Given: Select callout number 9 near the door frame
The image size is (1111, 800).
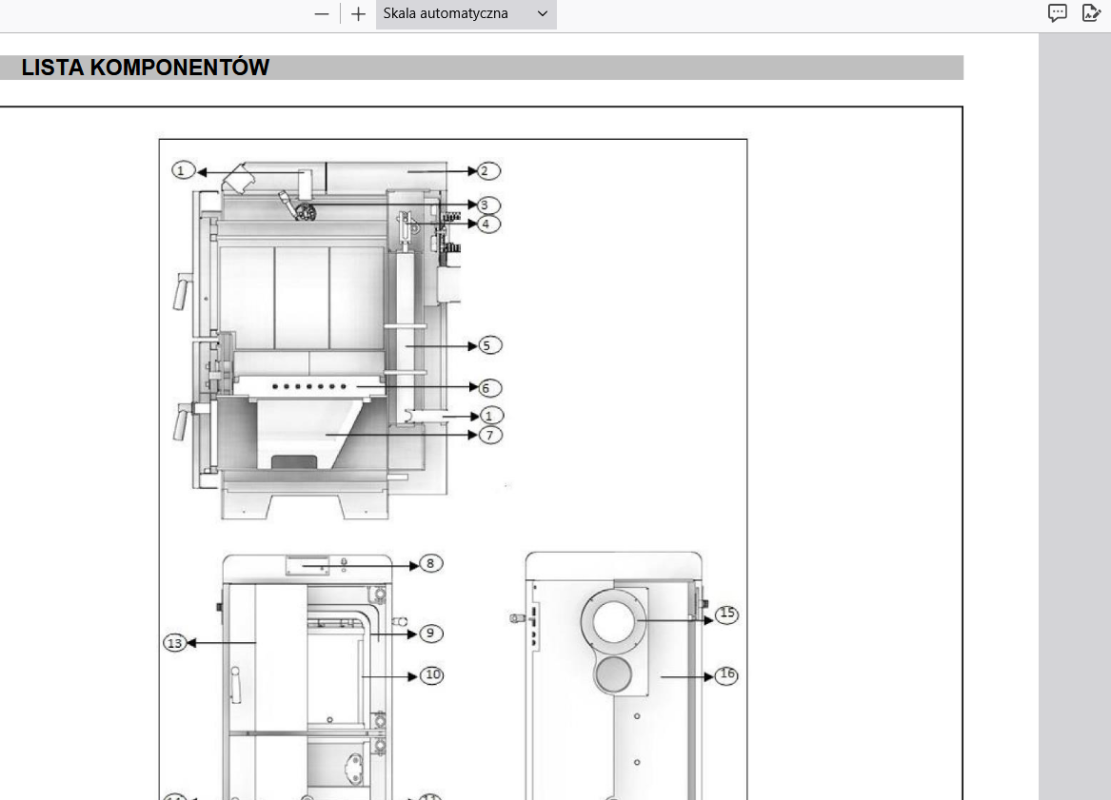Looking at the screenshot, I should (x=430, y=632).
